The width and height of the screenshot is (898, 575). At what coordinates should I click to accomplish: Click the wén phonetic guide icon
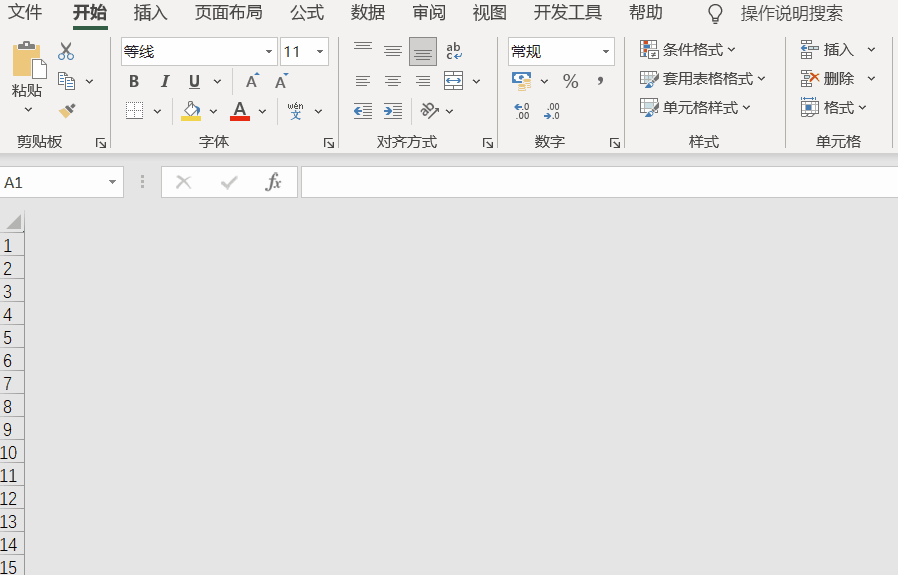(x=296, y=111)
